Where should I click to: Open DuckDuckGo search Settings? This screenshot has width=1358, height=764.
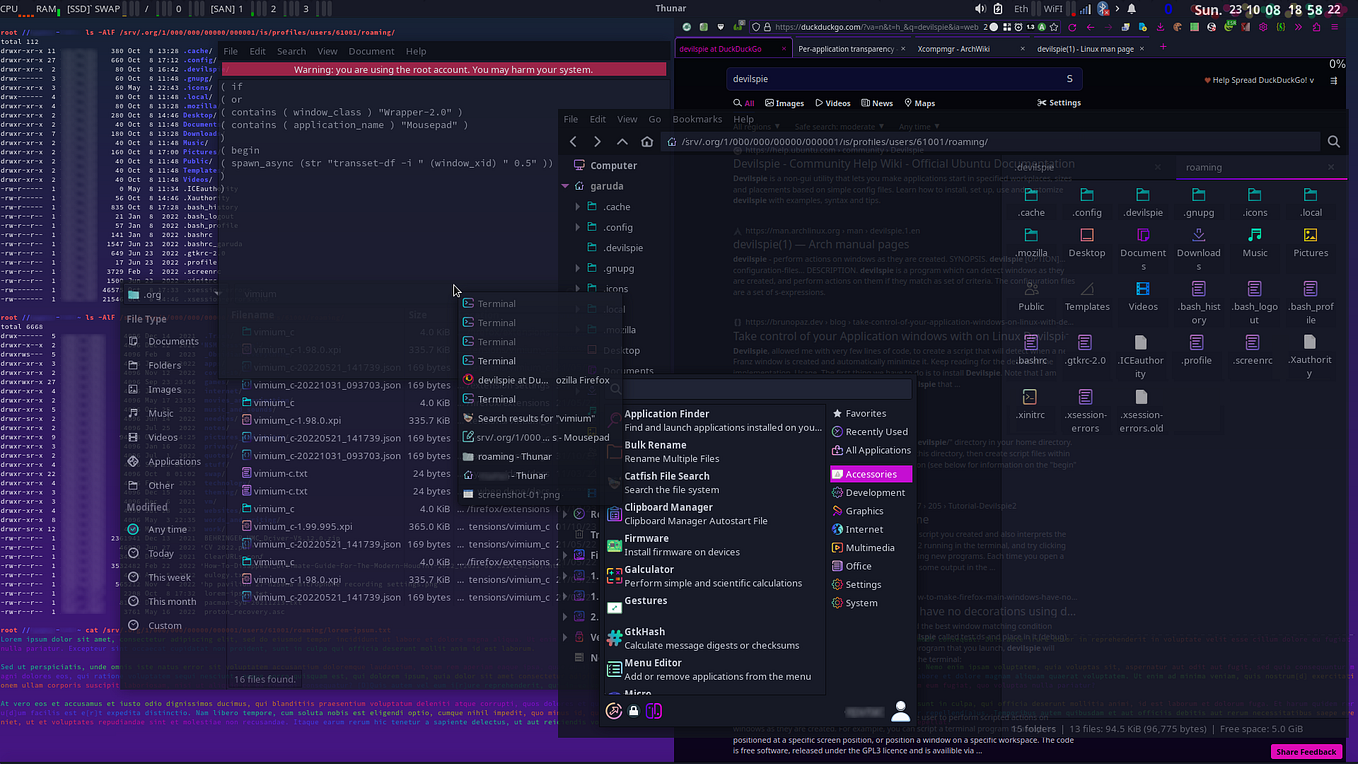pos(1059,103)
